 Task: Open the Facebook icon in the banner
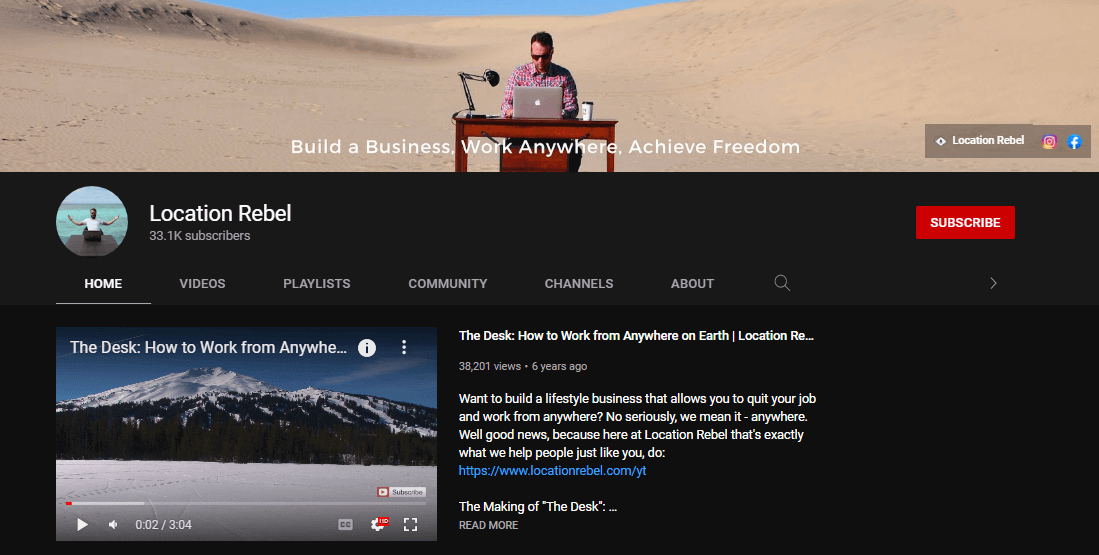click(1074, 142)
